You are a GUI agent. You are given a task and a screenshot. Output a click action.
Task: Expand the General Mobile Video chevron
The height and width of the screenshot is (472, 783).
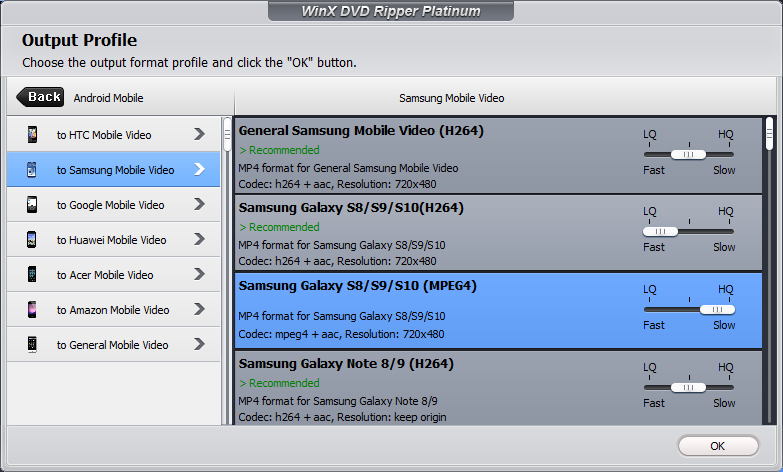click(199, 344)
